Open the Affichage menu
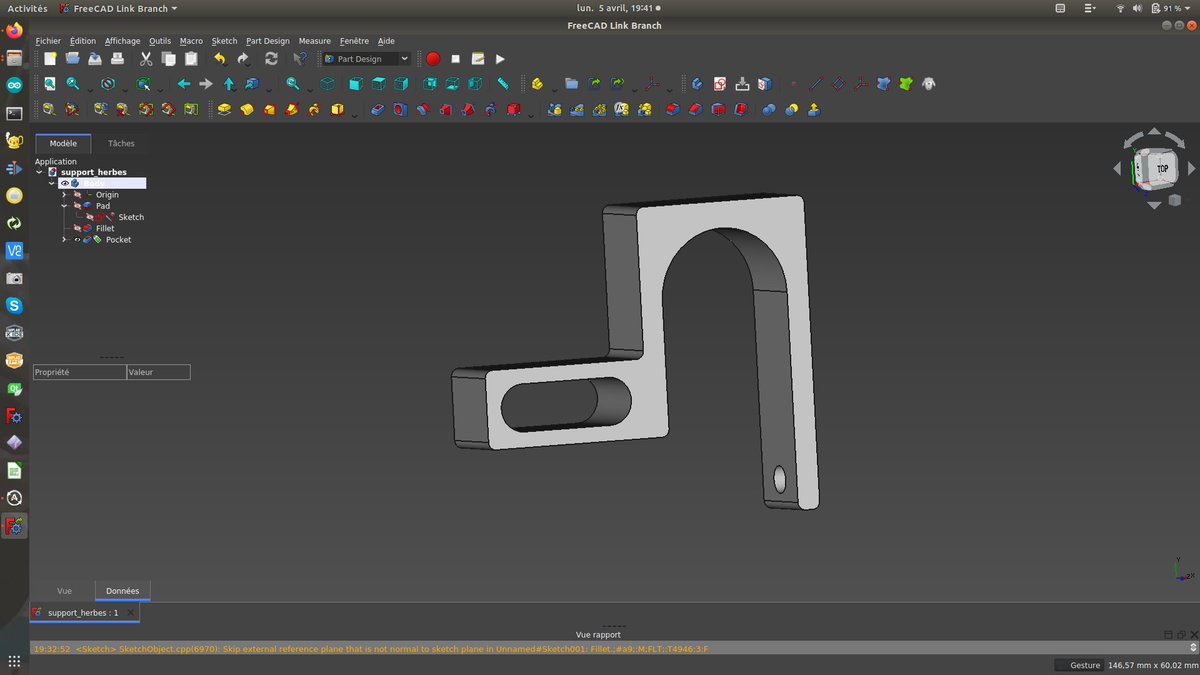Image resolution: width=1200 pixels, height=675 pixels. click(122, 41)
